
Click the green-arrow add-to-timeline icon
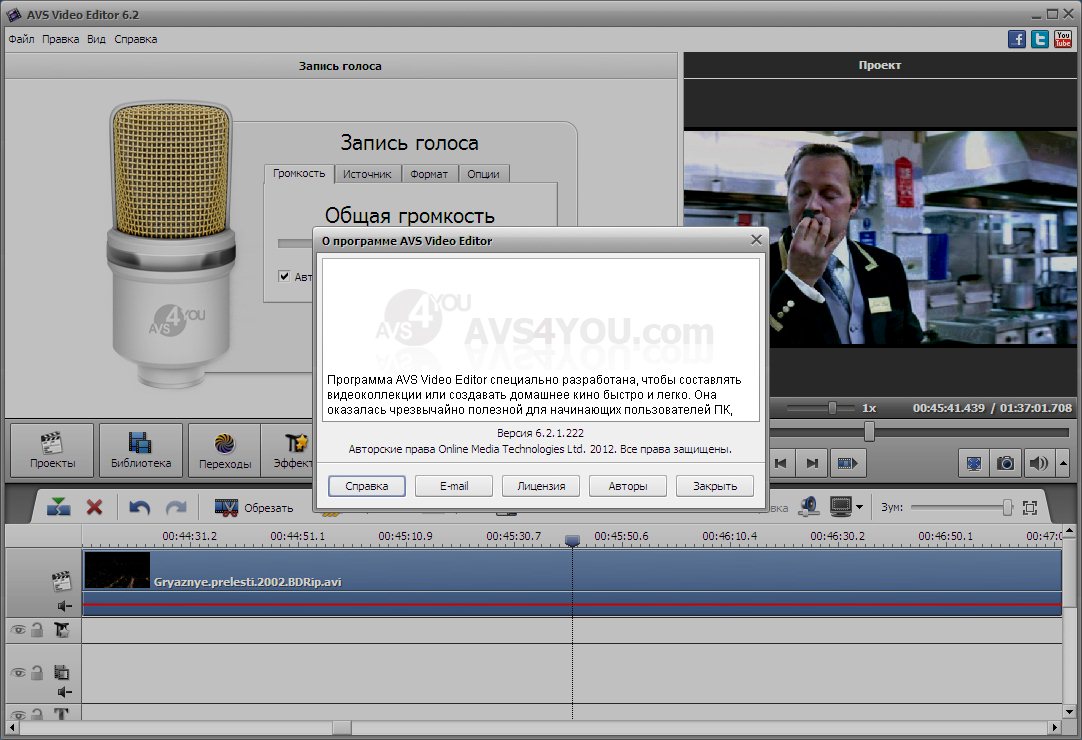click(59, 507)
